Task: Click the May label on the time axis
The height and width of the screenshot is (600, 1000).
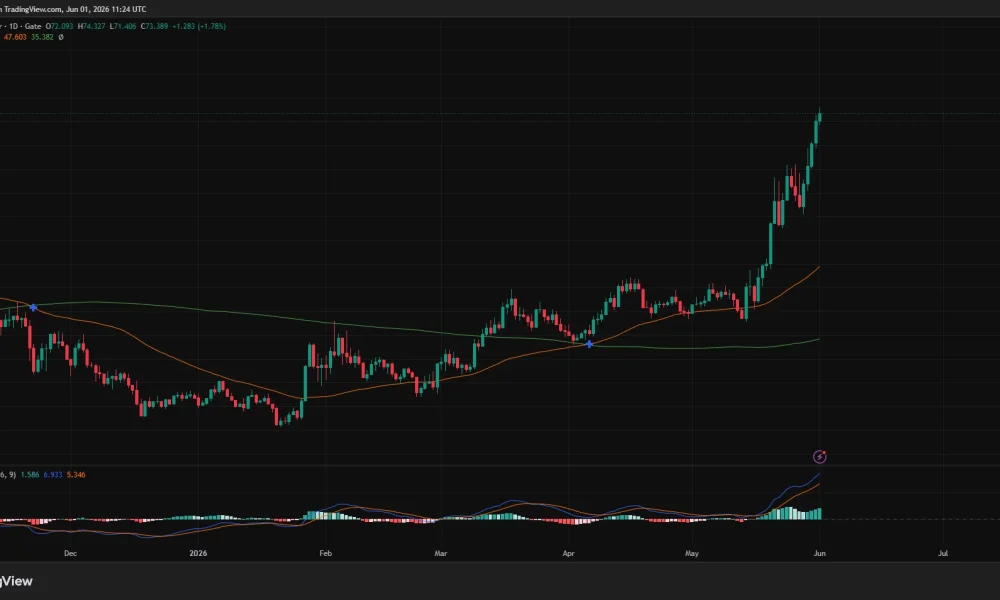Action: (x=692, y=553)
